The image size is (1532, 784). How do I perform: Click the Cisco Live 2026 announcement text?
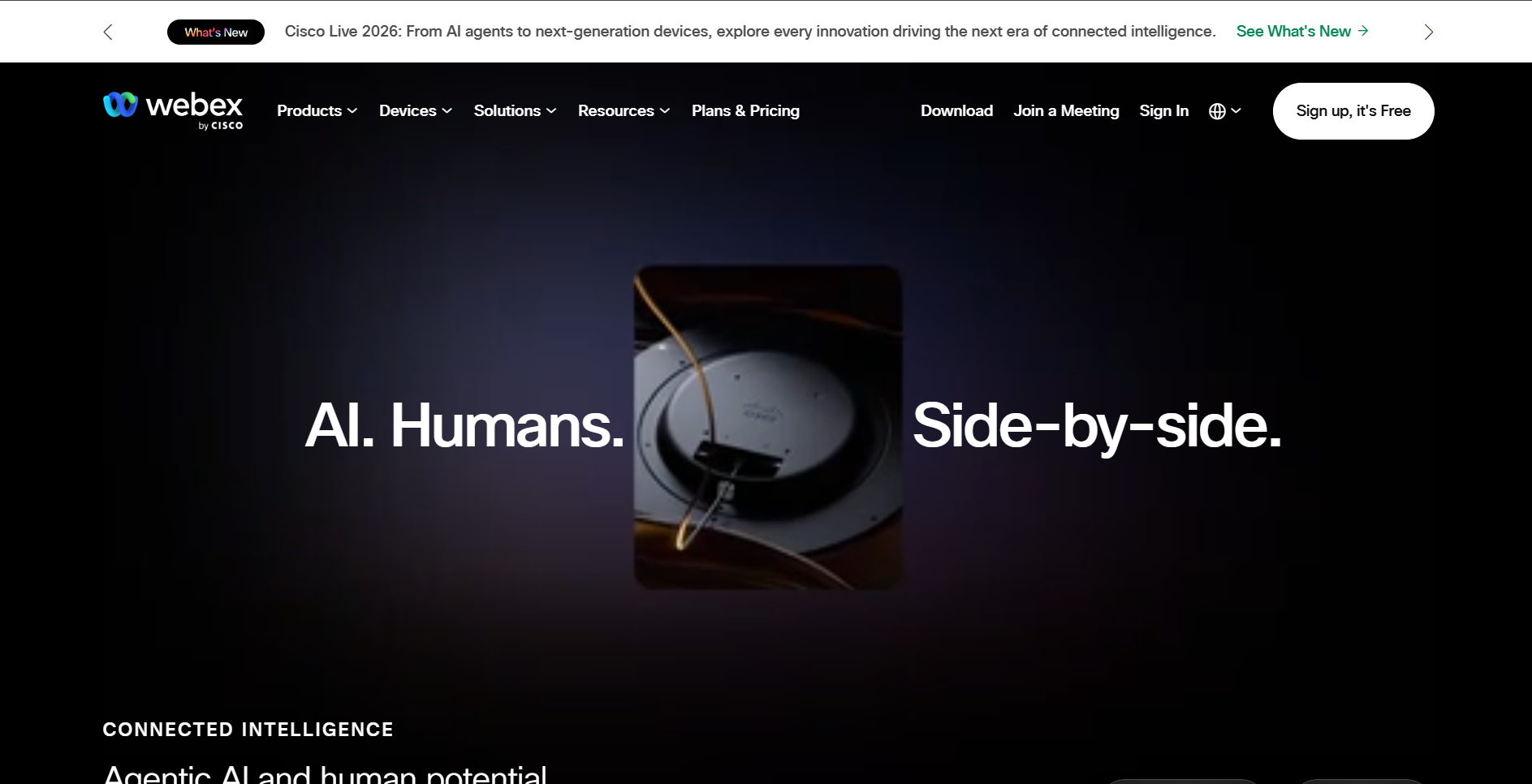point(750,32)
